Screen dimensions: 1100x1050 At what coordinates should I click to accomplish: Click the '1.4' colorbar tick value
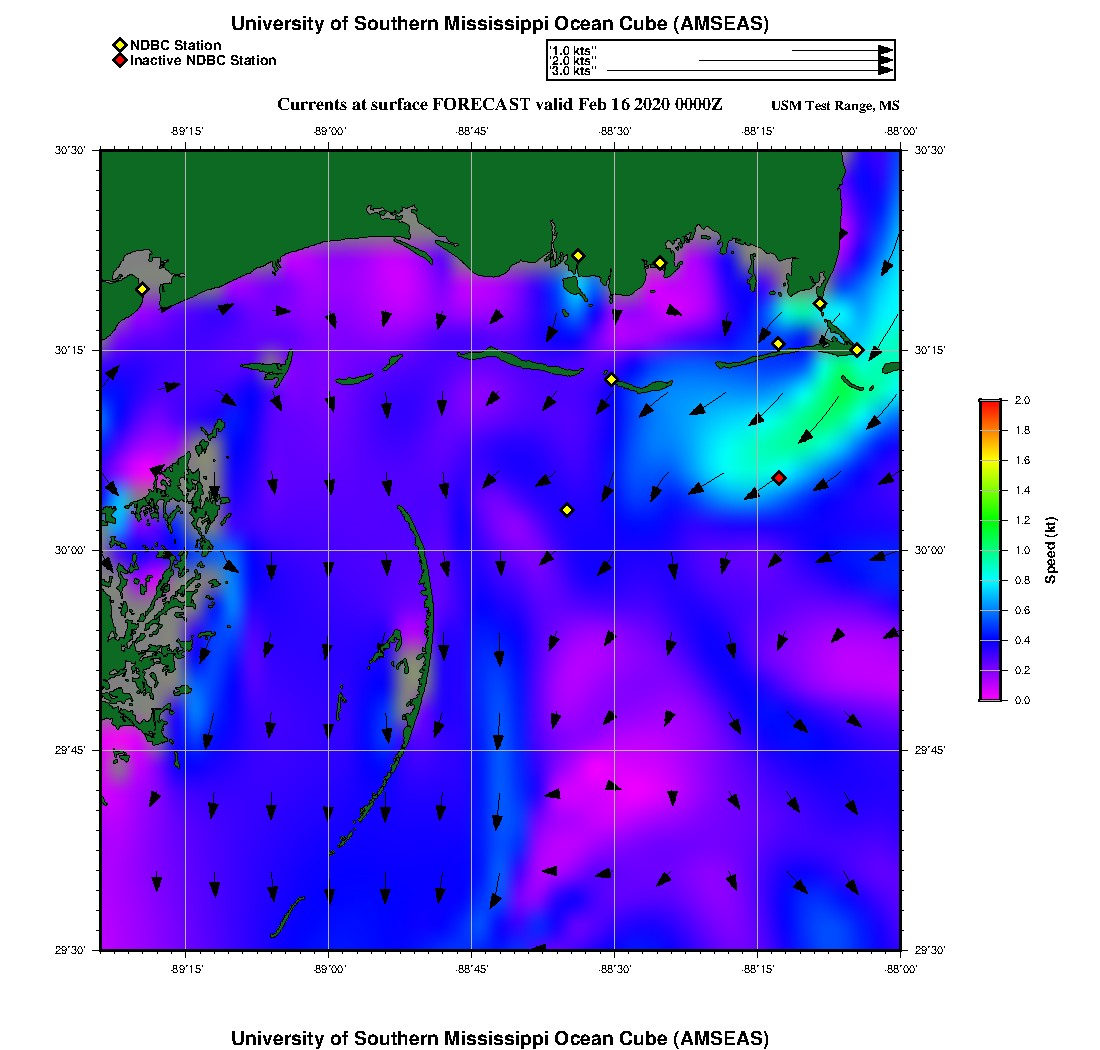tap(1022, 490)
